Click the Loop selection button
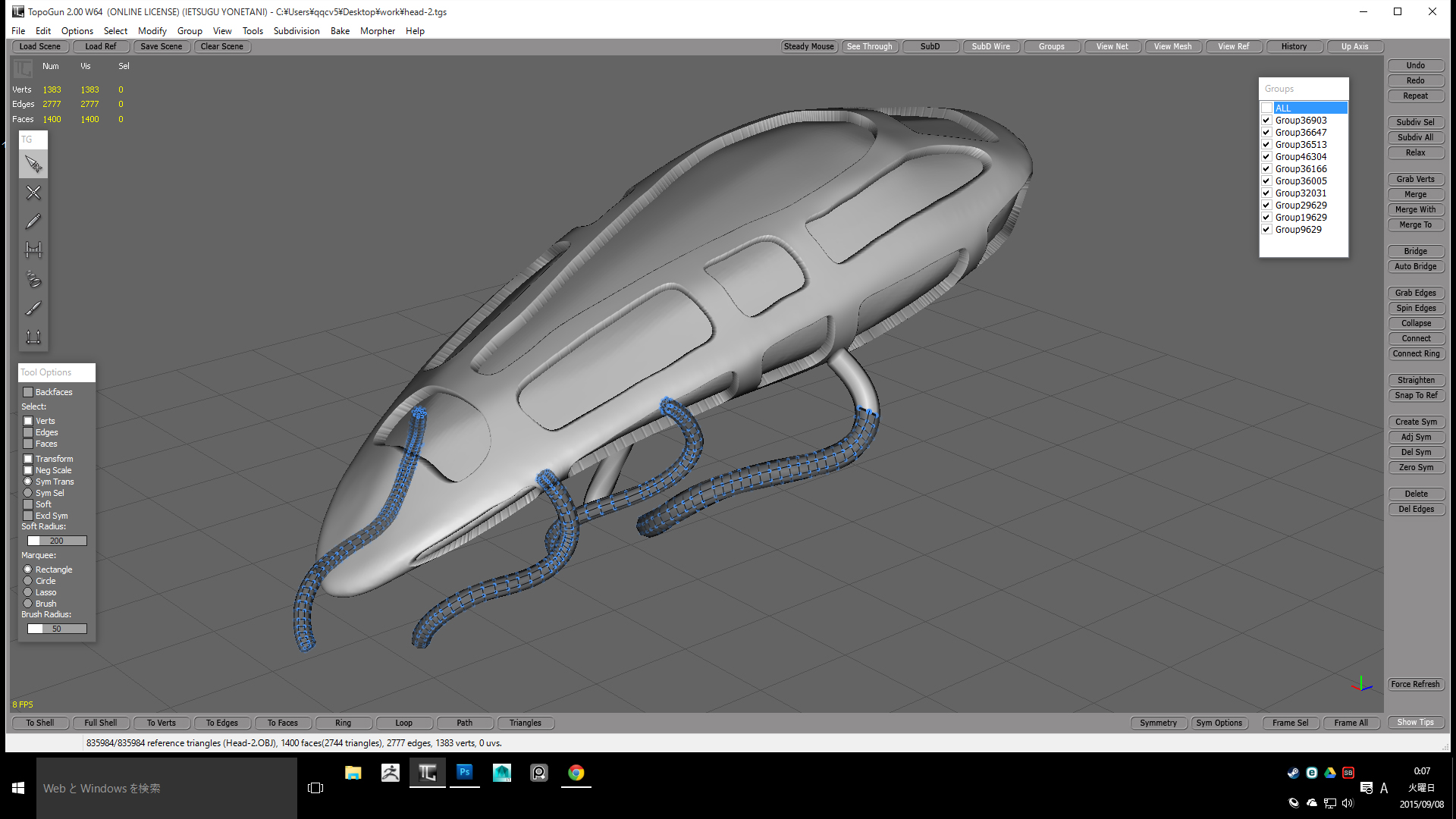1456x819 pixels. [404, 723]
